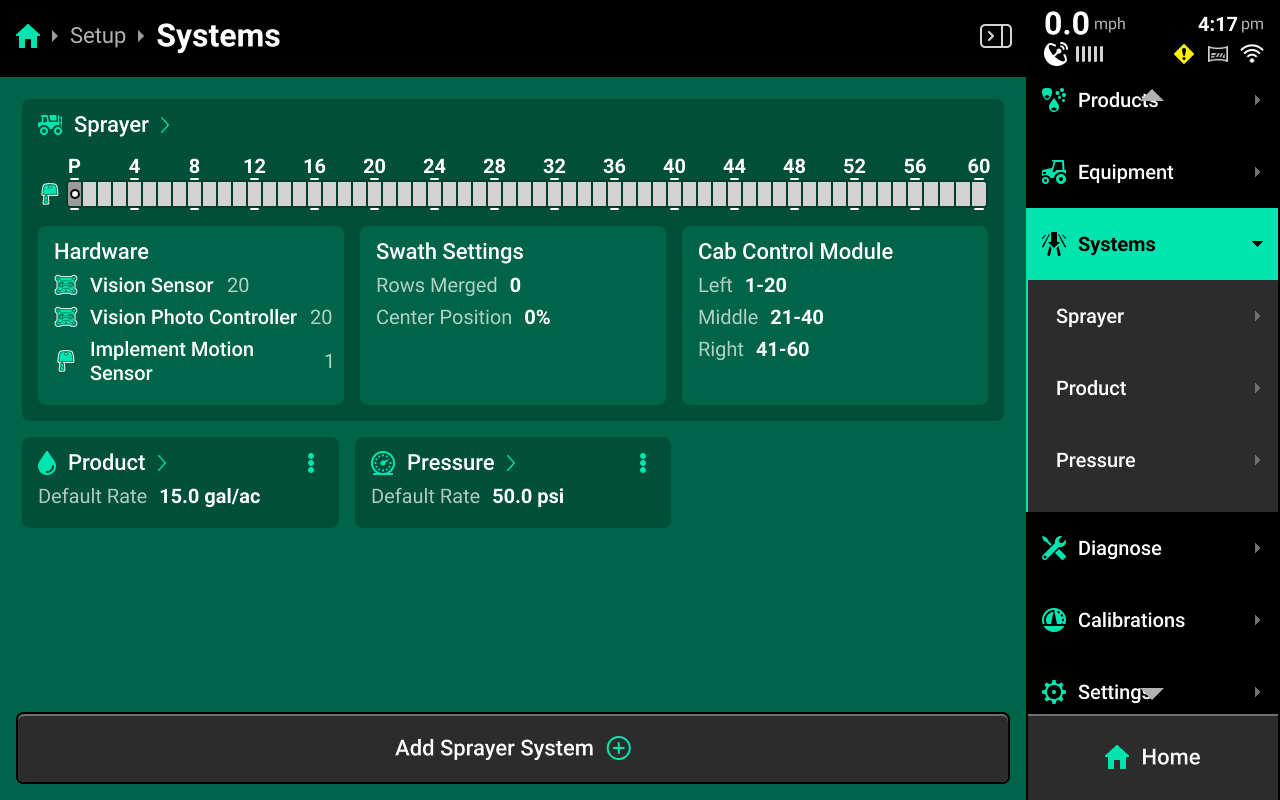Expand the Diagnose menu arrow

click(x=1257, y=548)
